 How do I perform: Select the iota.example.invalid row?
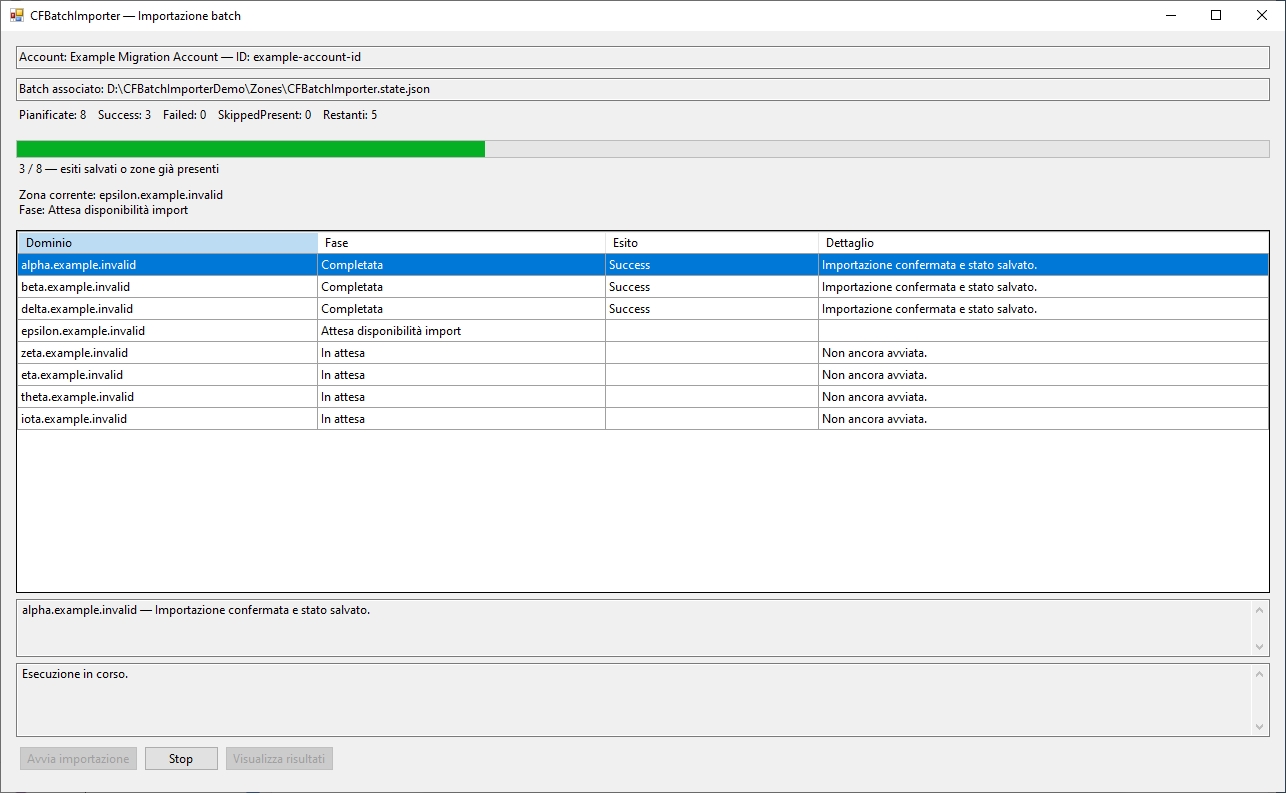[643, 419]
